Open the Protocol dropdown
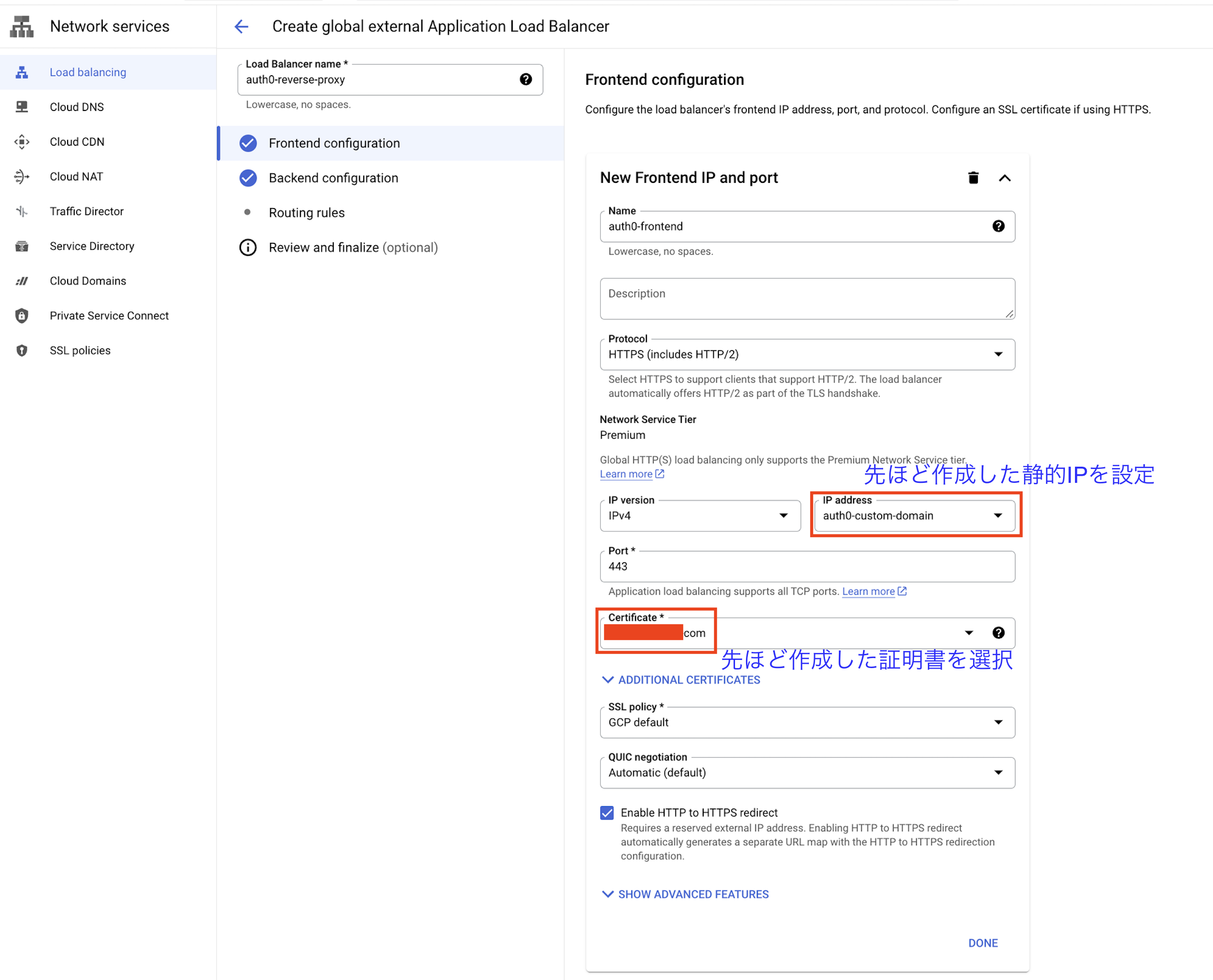 (807, 354)
